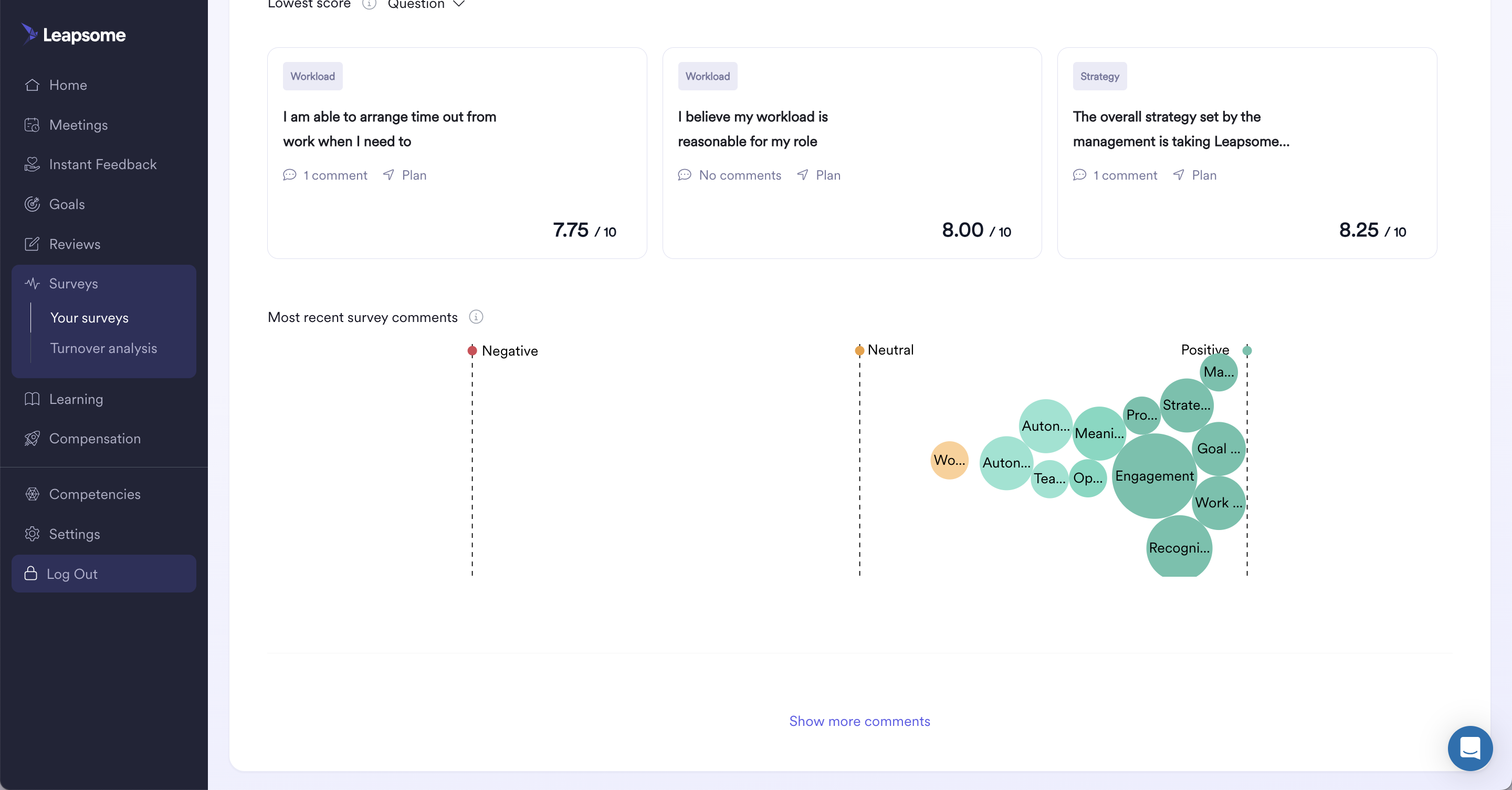Click the Home house icon

pyautogui.click(x=32, y=85)
